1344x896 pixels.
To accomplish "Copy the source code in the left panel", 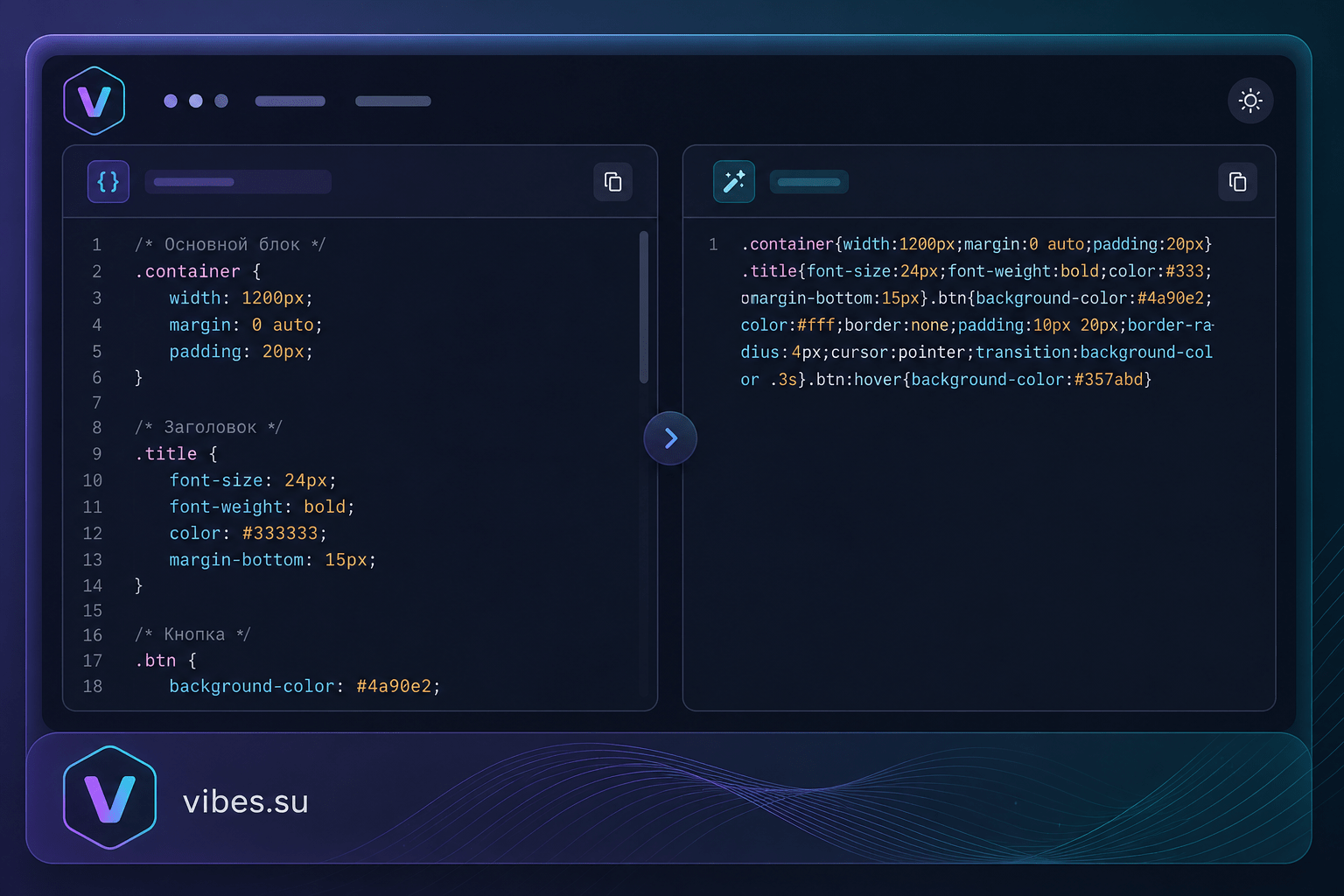I will pos(613,182).
